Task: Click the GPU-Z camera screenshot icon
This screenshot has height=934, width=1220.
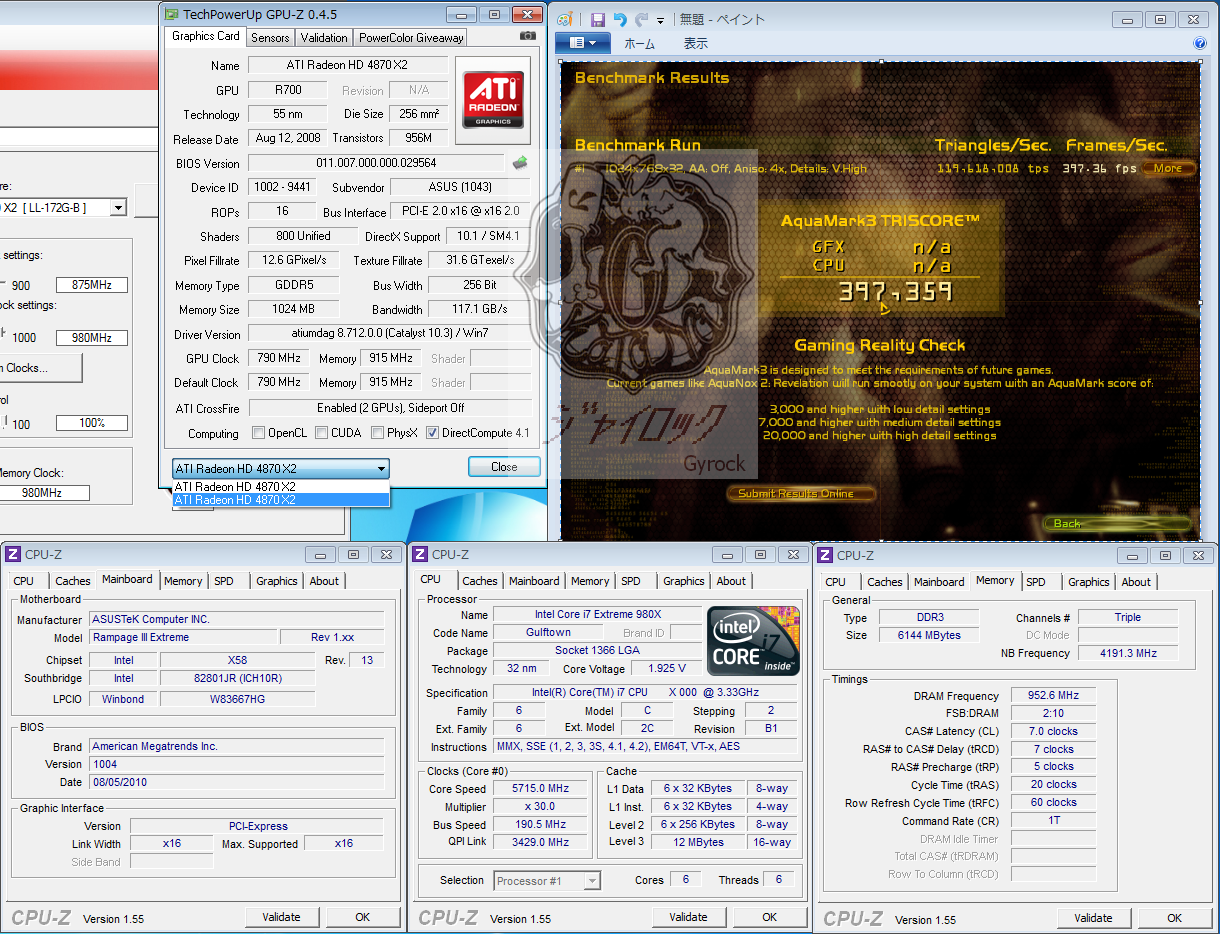Action: click(528, 36)
